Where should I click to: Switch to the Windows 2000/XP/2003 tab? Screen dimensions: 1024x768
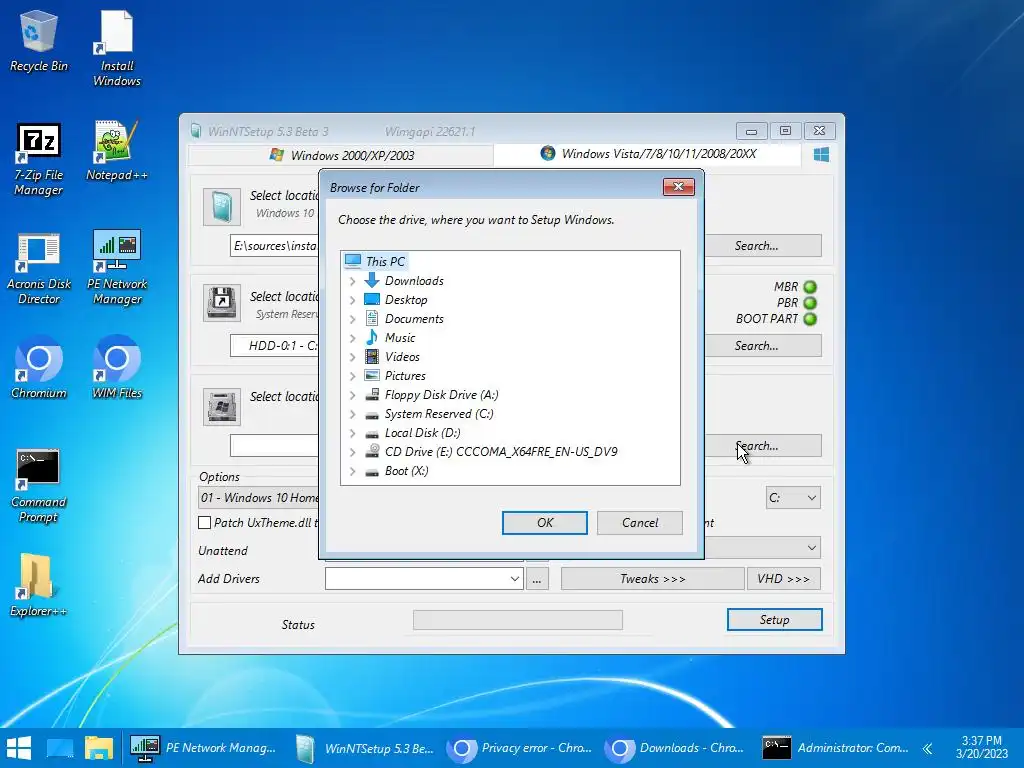coord(342,155)
